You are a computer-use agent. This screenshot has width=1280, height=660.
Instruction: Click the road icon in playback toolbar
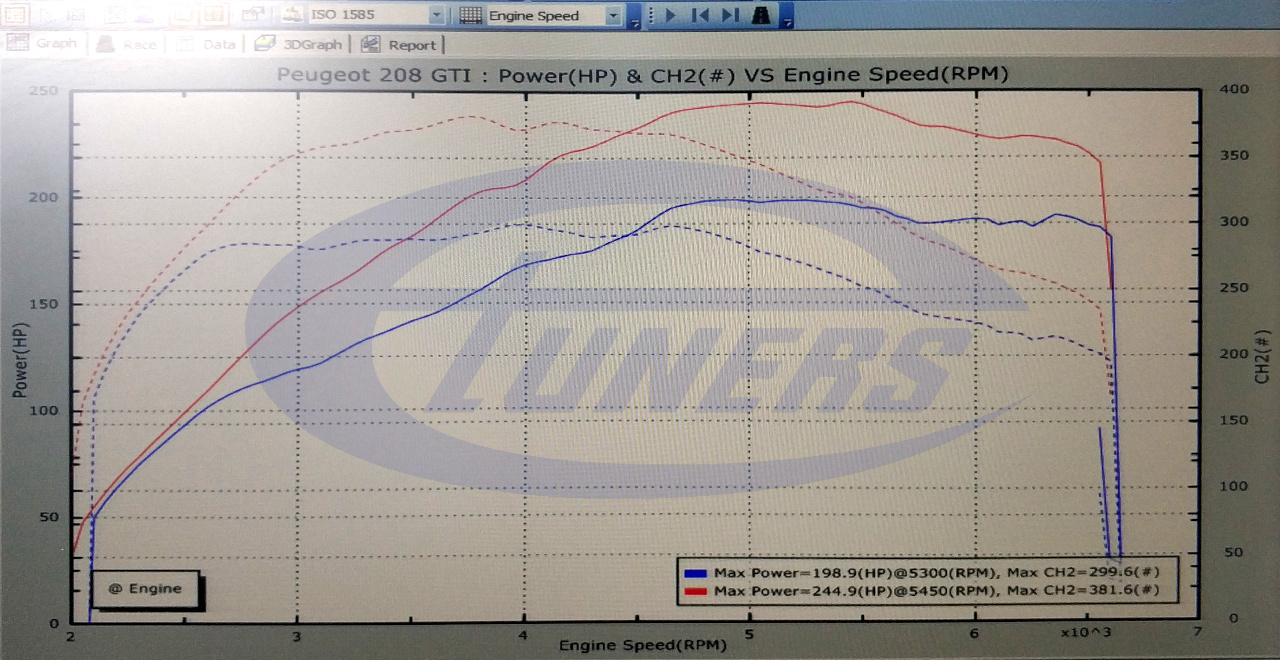point(762,15)
